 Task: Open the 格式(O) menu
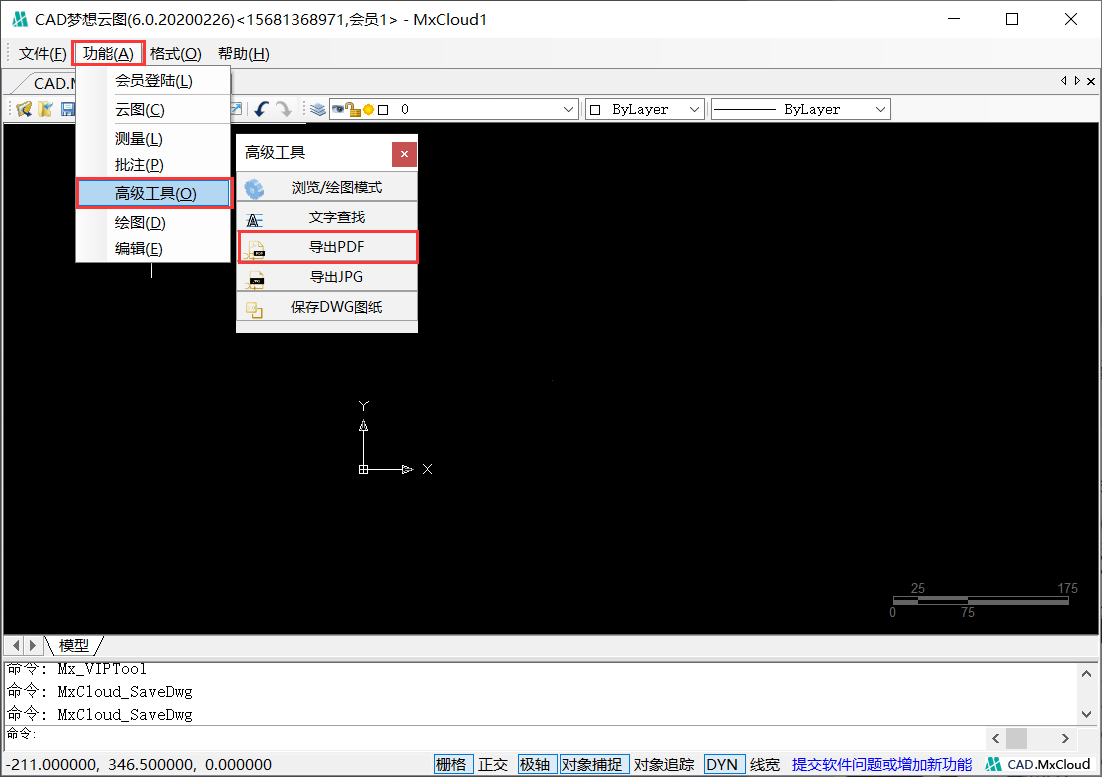[x=176, y=53]
